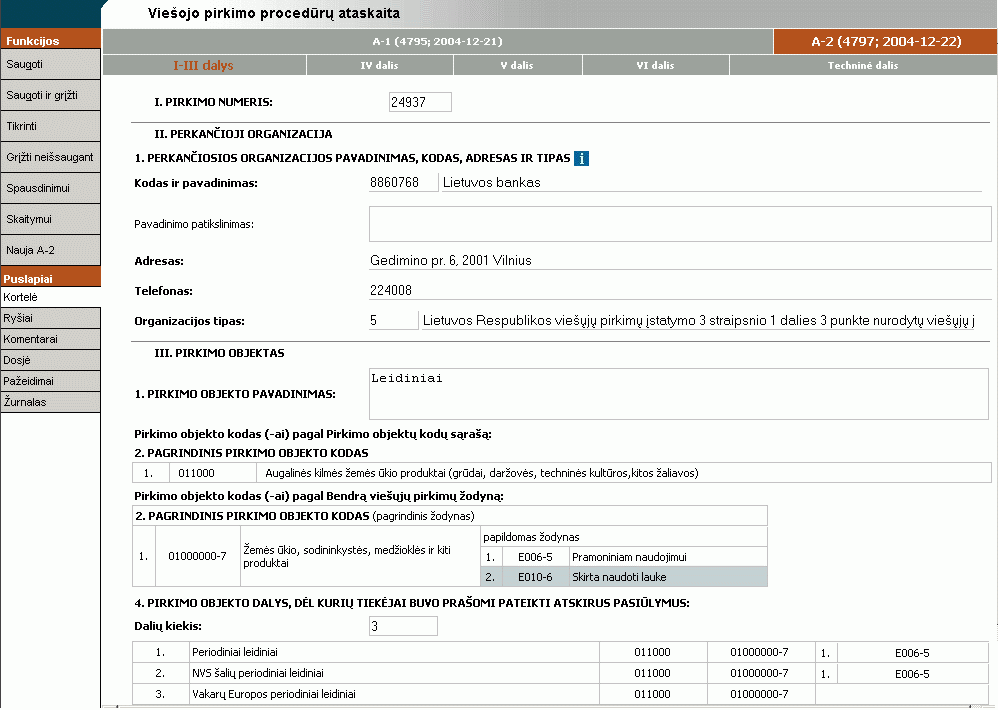Open the Pažeidimai page
This screenshot has width=998, height=710.
coord(50,381)
